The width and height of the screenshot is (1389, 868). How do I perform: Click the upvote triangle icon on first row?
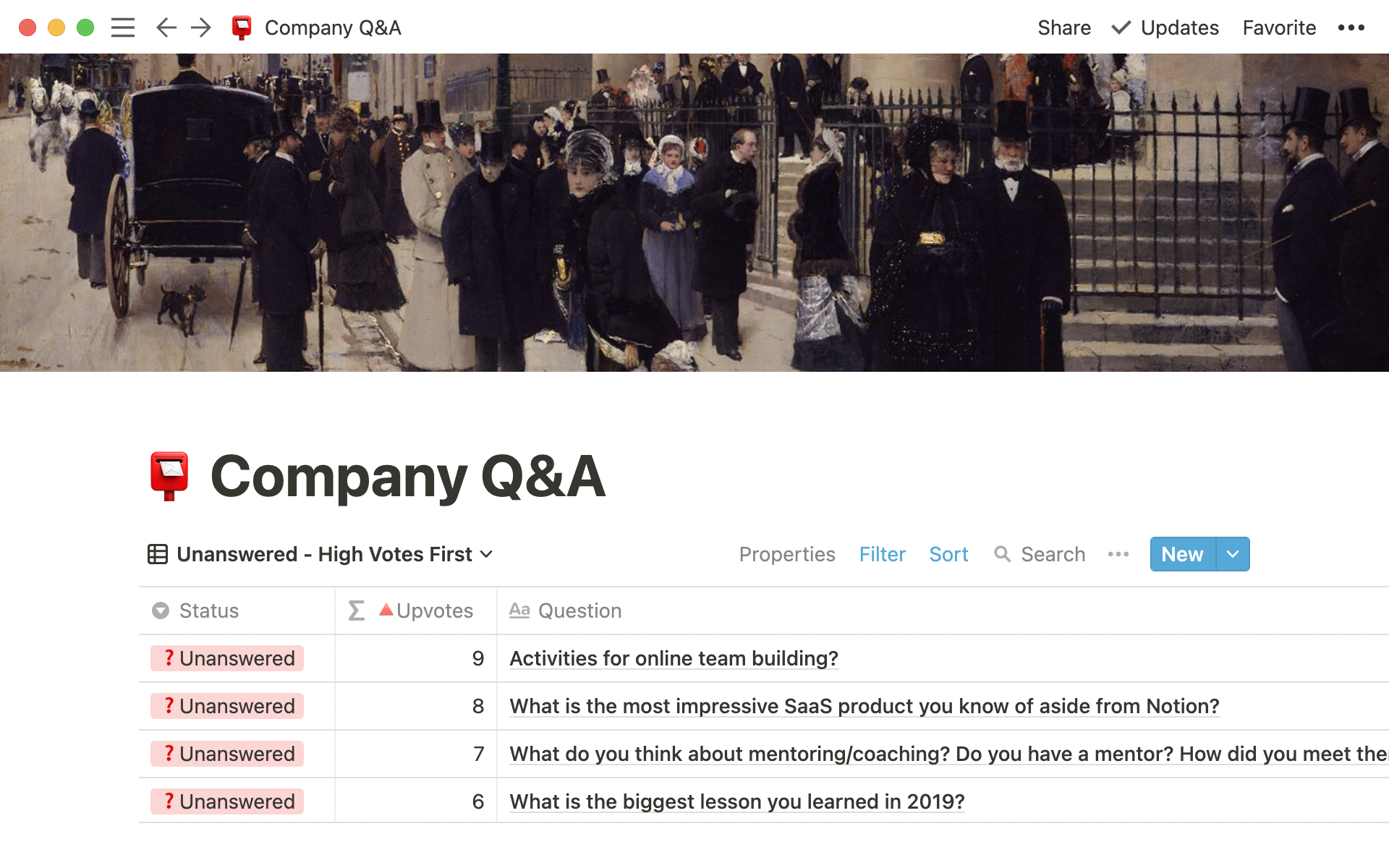point(385,610)
